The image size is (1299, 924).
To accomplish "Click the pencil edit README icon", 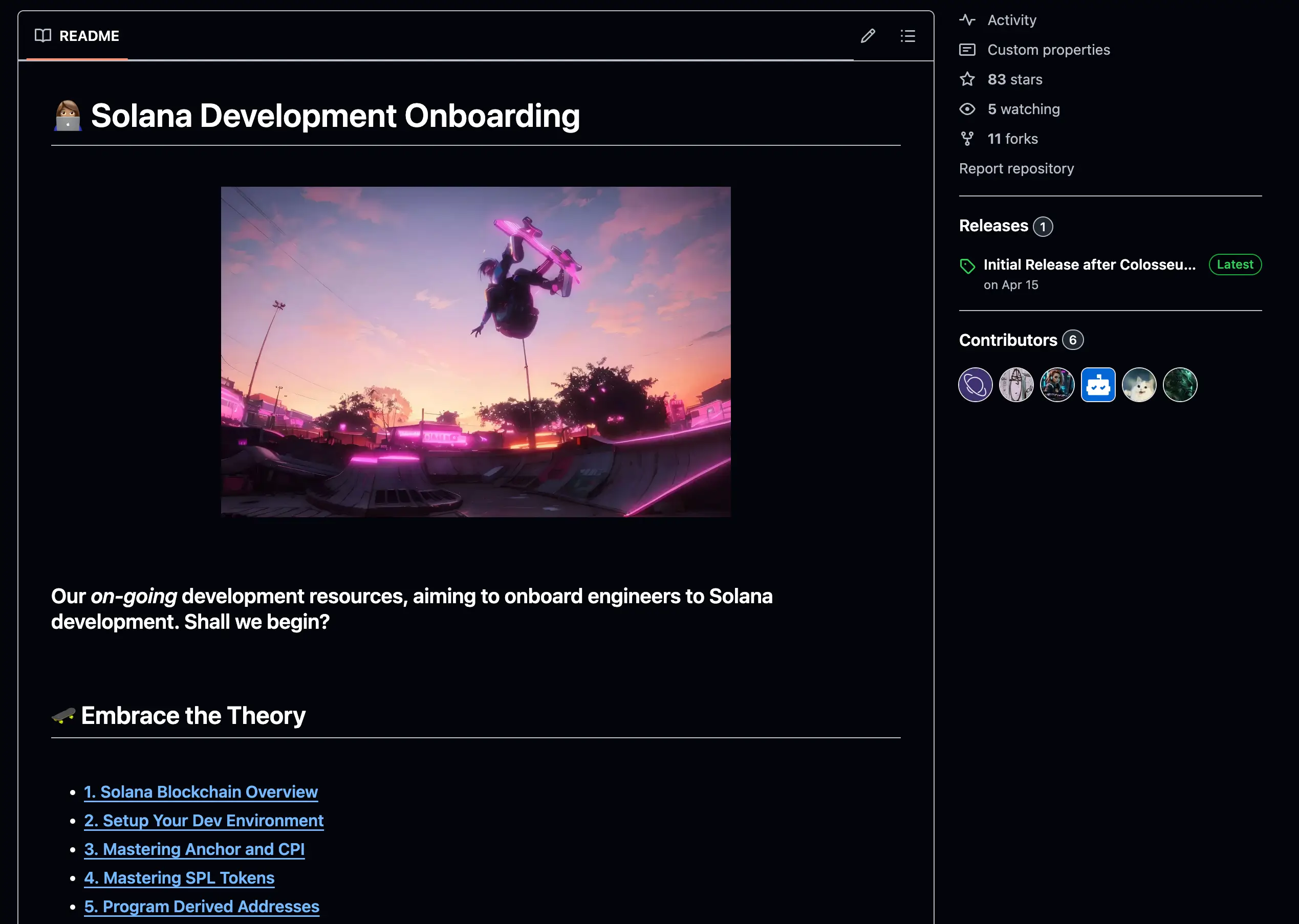I will pos(868,36).
